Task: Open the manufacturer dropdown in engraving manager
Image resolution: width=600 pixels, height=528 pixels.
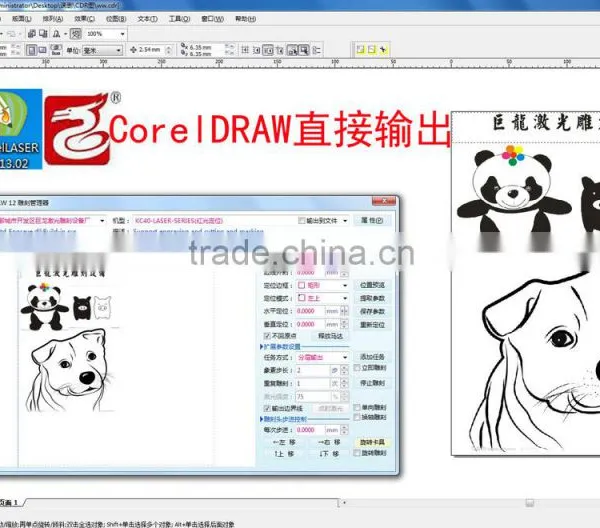Action: (102, 221)
